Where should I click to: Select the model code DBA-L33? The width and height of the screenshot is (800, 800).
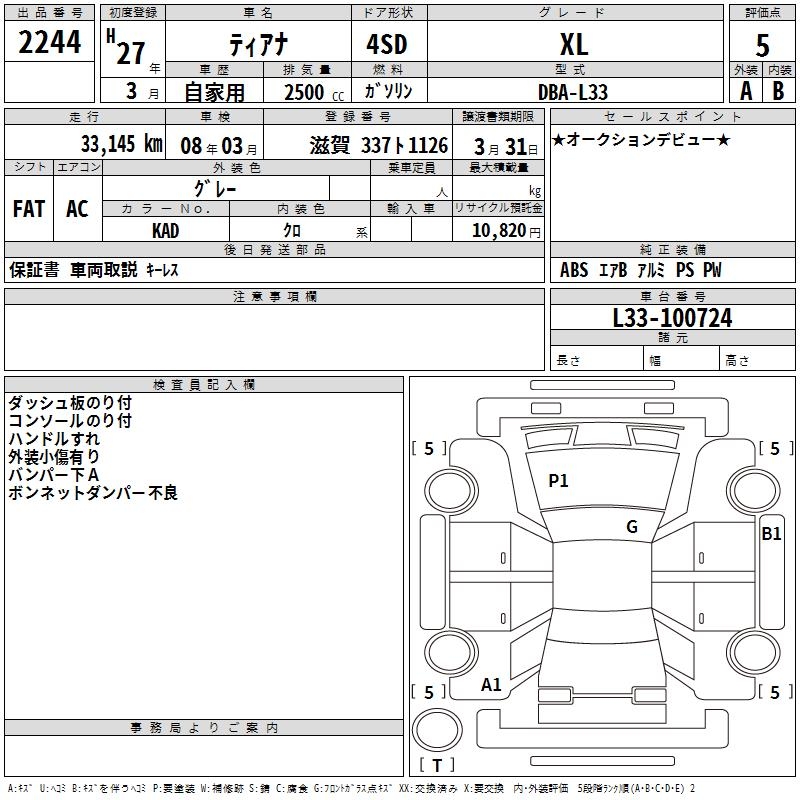coord(573,91)
